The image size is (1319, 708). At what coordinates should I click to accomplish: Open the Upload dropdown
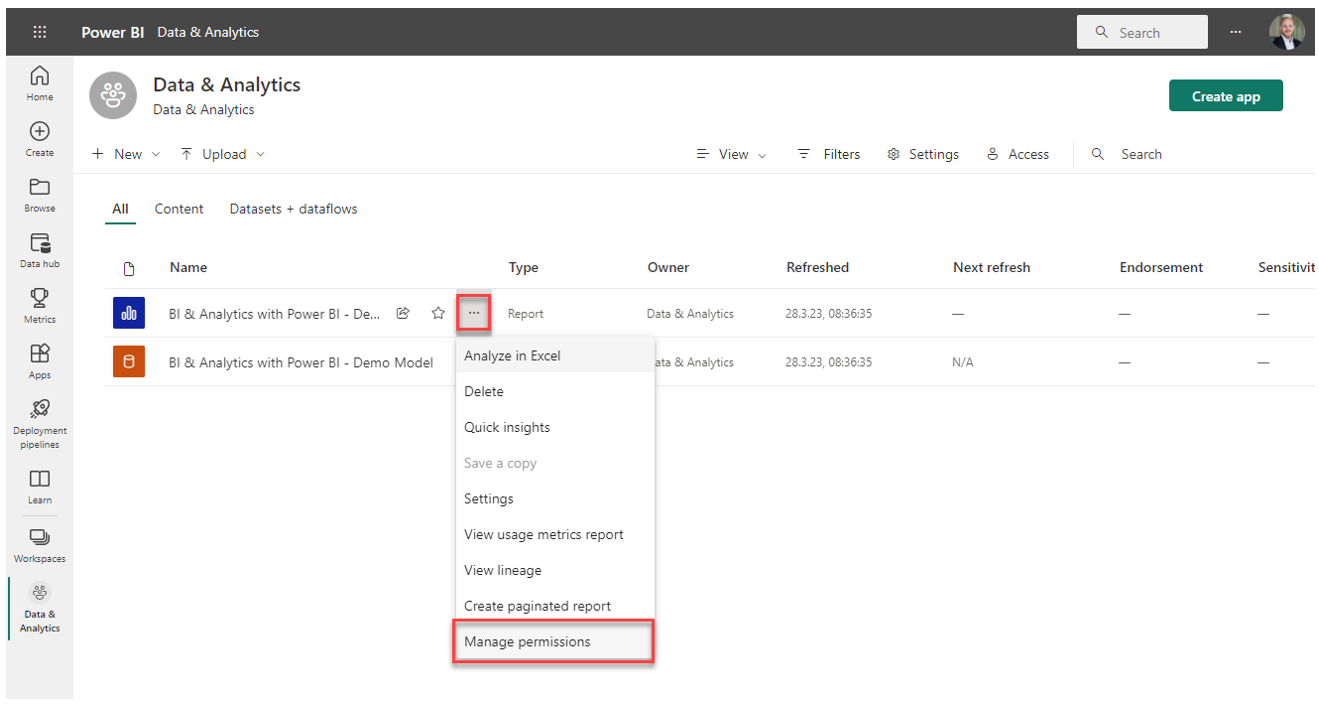(223, 154)
